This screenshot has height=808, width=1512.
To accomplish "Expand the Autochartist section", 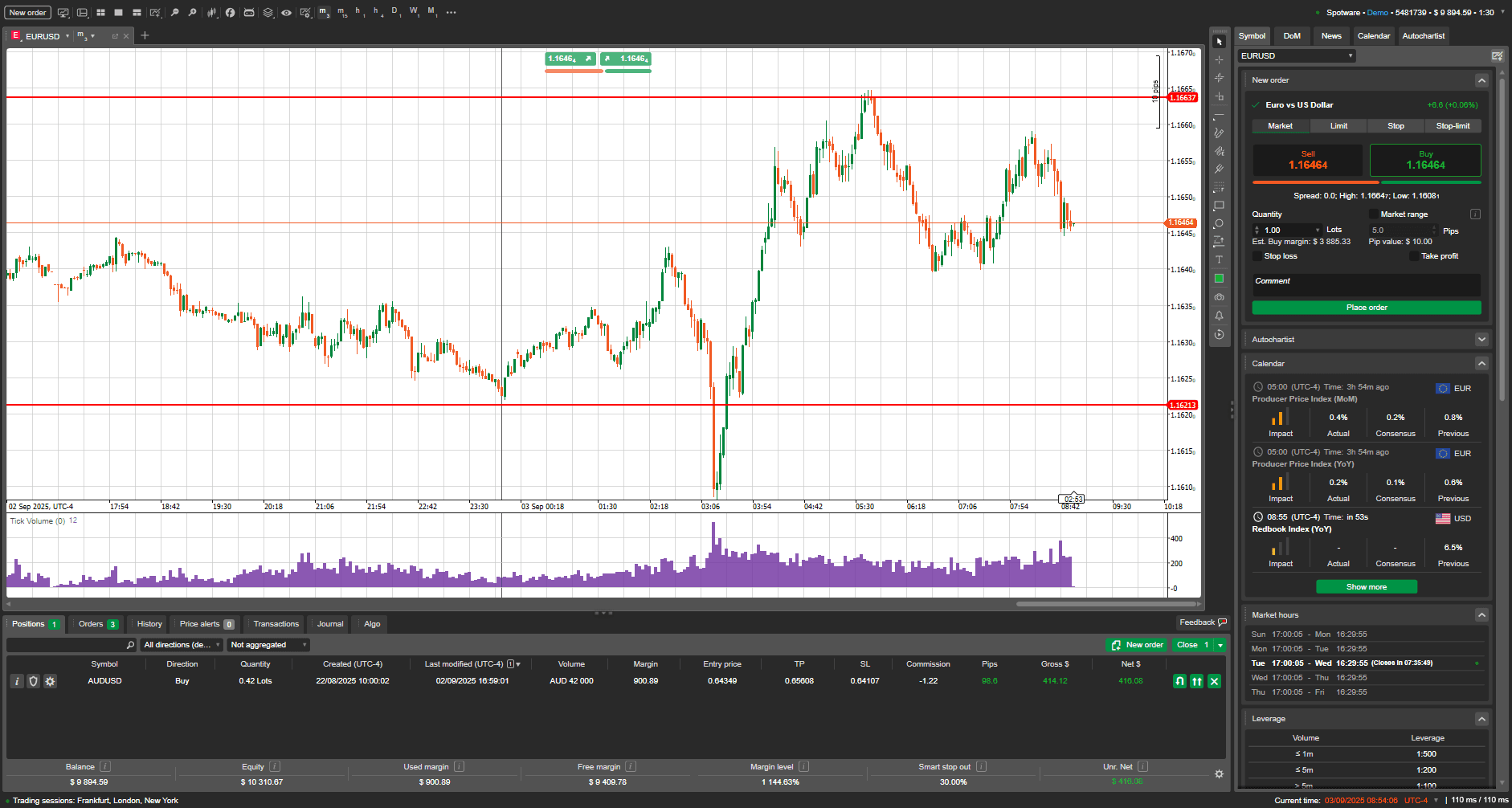I will click(x=1482, y=339).
